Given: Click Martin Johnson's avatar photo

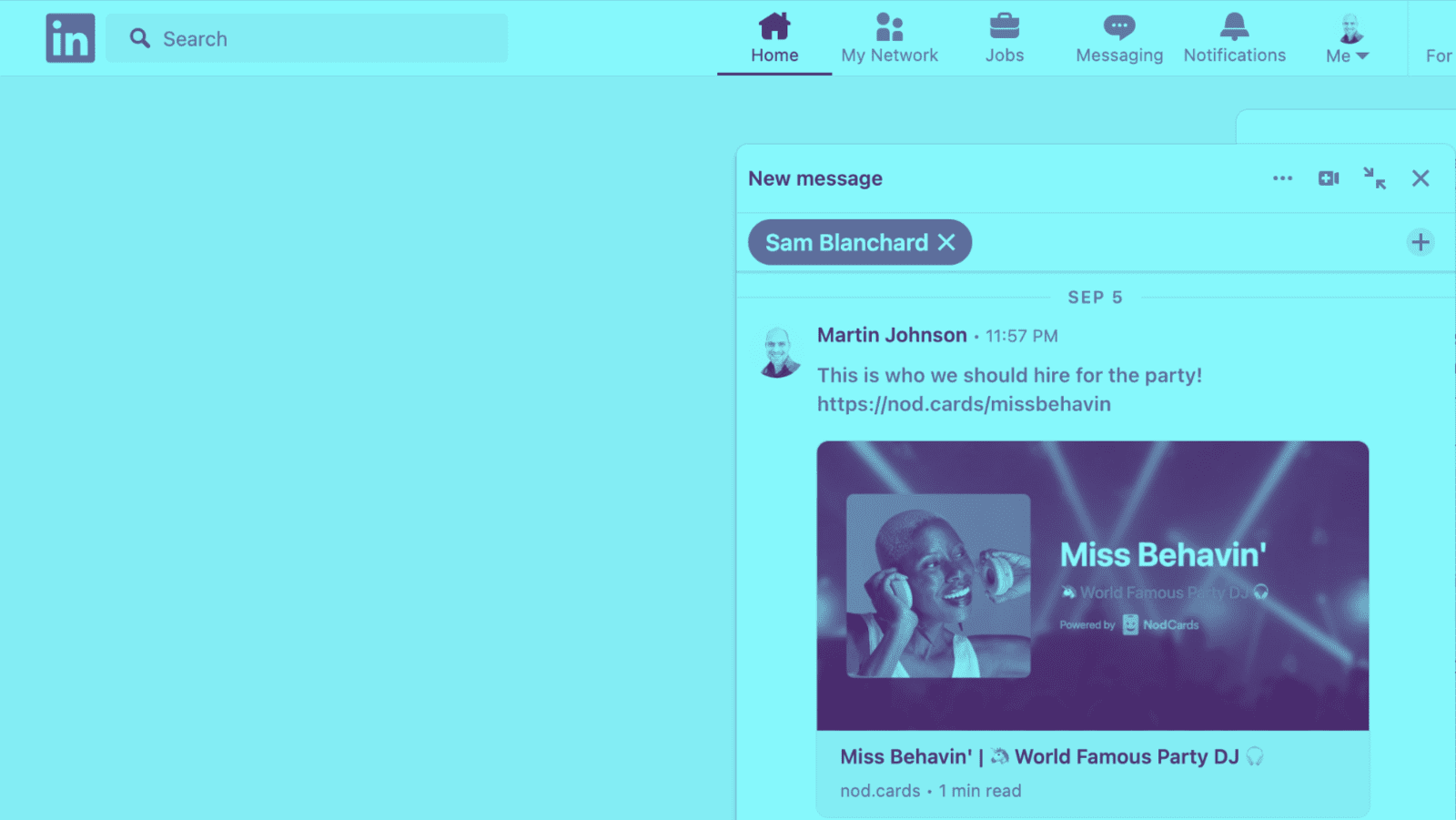Looking at the screenshot, I should pos(779,353).
